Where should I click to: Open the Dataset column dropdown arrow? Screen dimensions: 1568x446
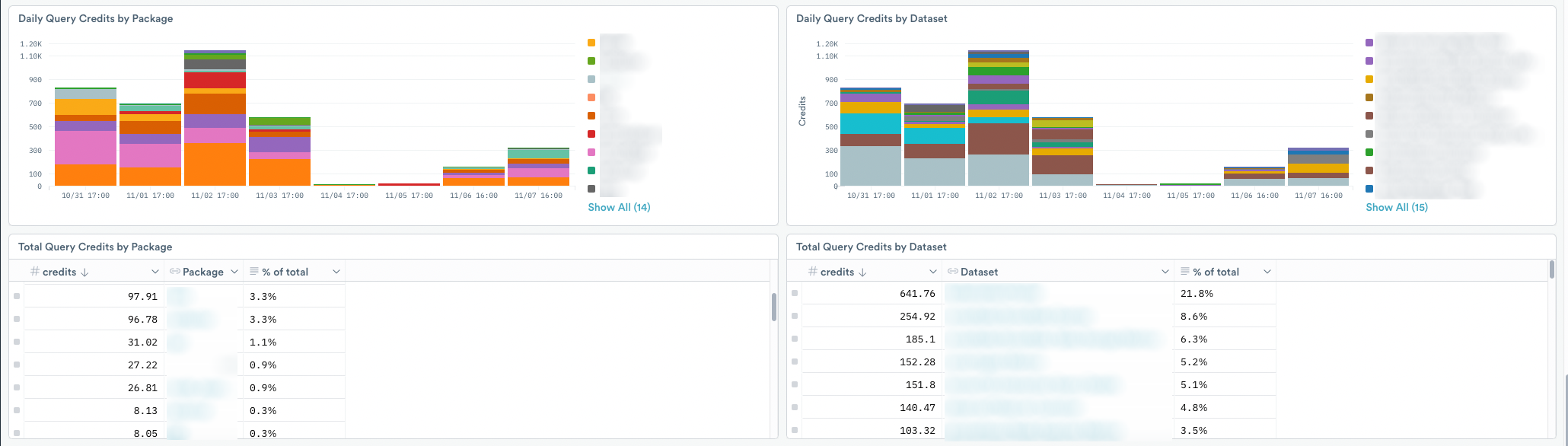[x=1165, y=272]
